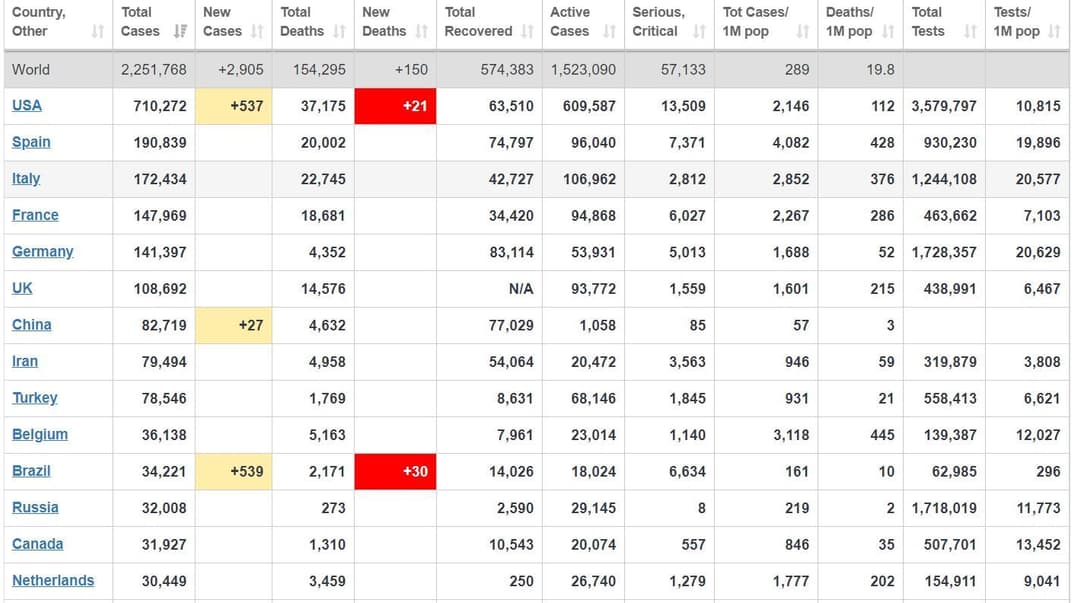Click Total Tests column sort arrows

(x=970, y=32)
